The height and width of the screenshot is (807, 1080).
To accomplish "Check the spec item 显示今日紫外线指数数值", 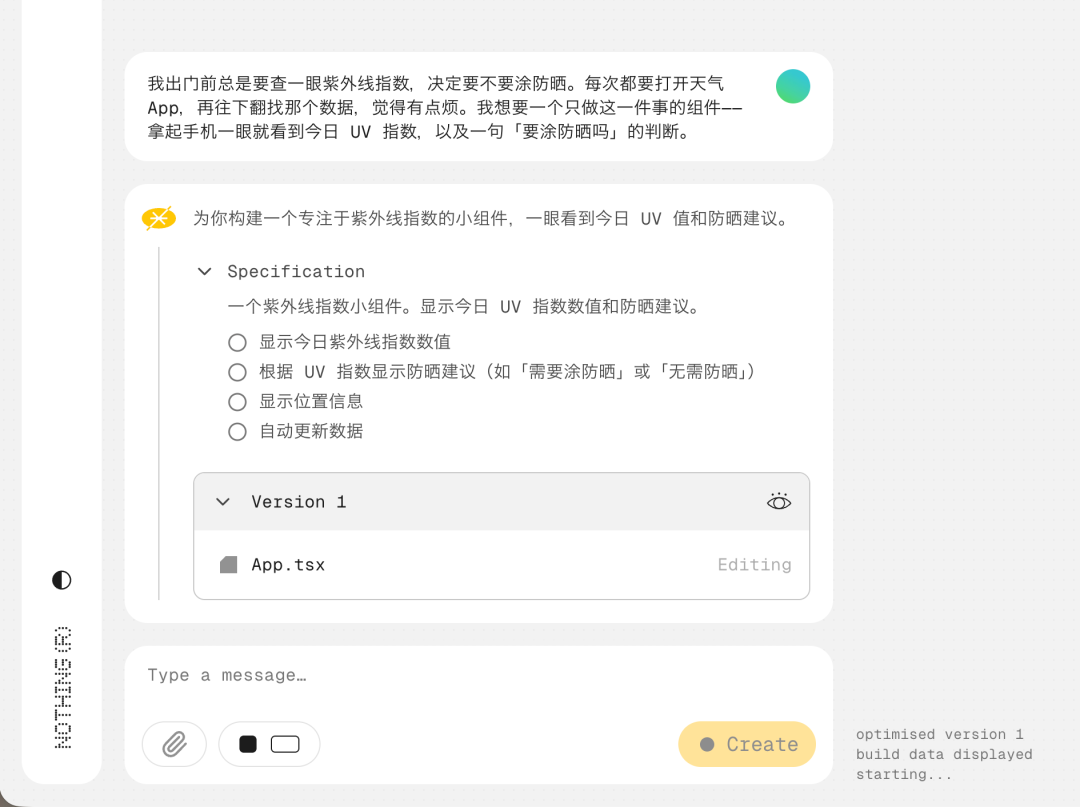I will coord(237,342).
